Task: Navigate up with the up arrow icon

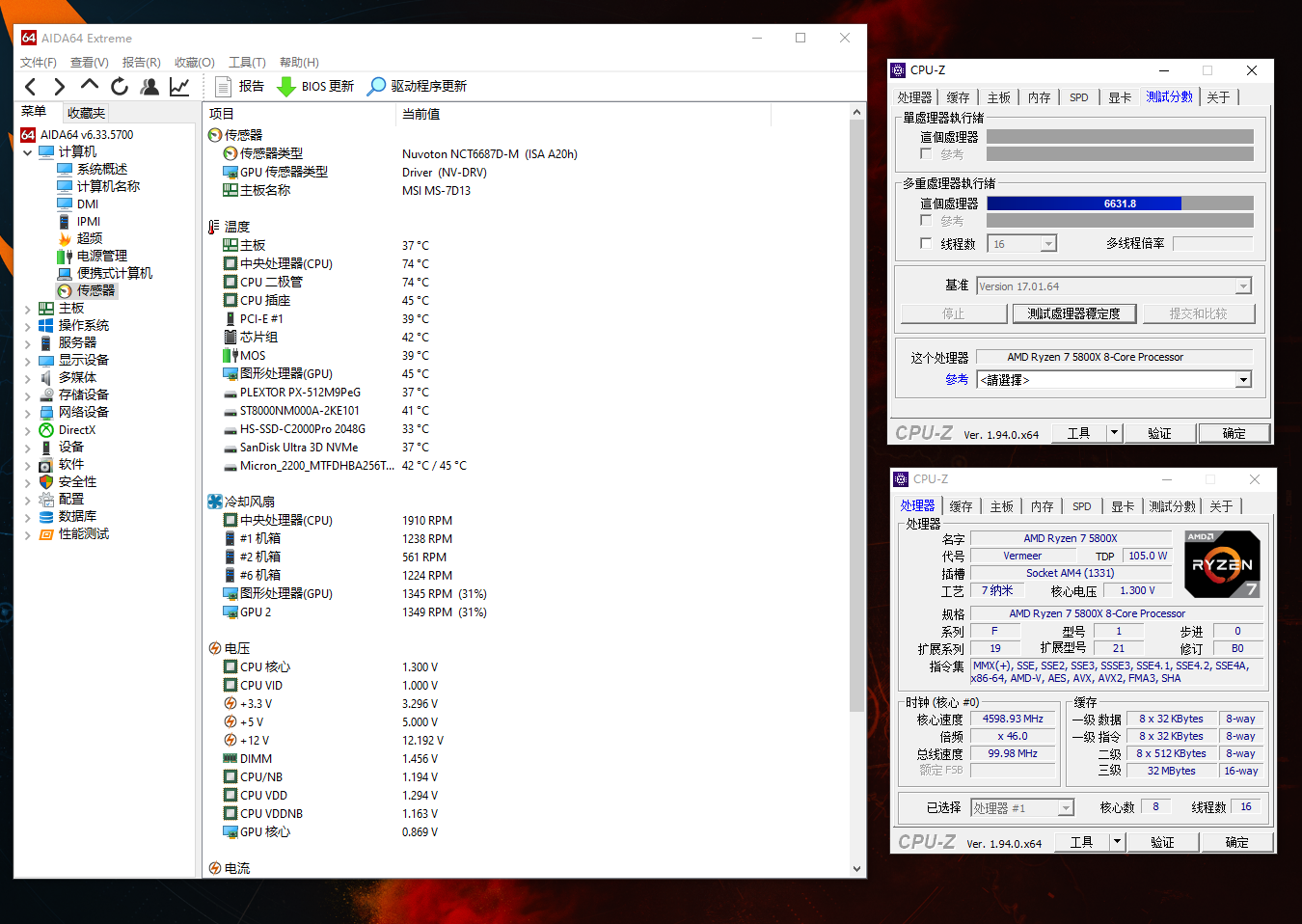Action: click(90, 86)
